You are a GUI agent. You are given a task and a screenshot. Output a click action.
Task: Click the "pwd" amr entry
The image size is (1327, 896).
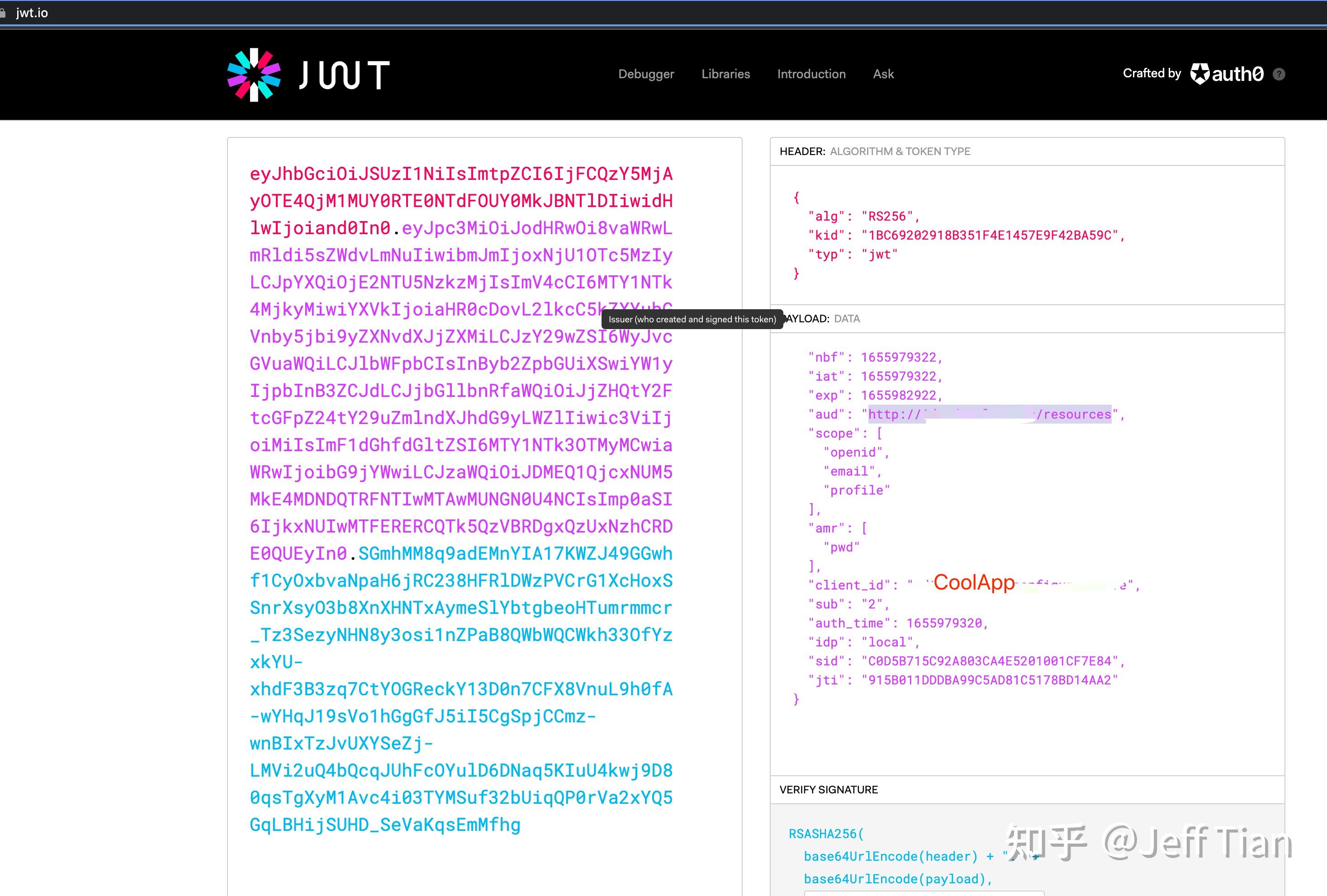point(842,547)
